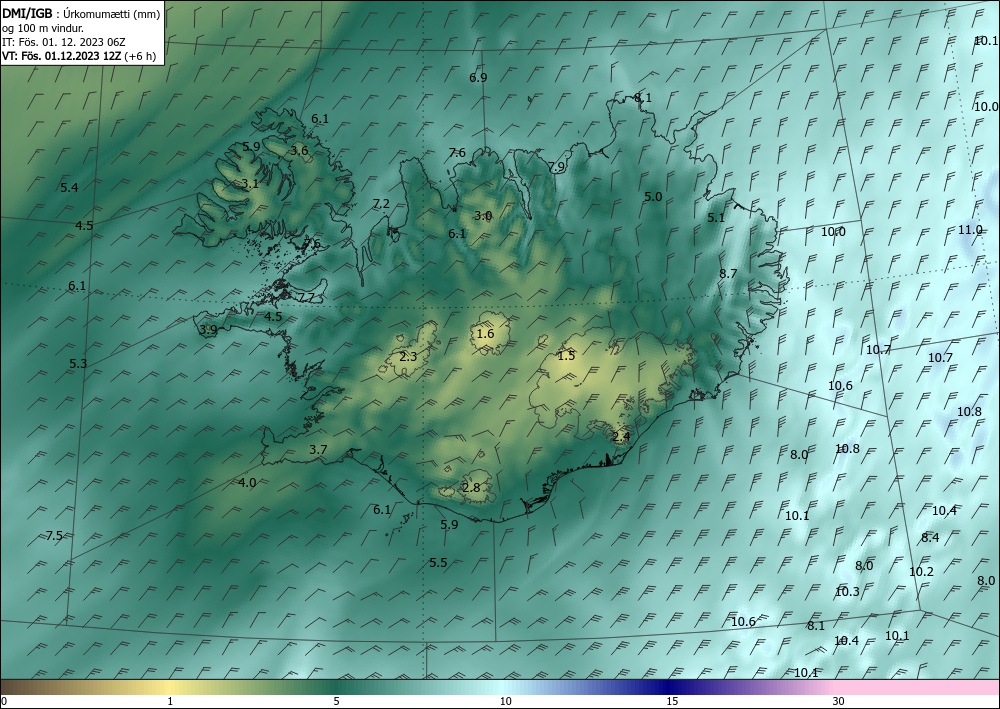Pick the dark navy segment of colour scale
This screenshot has width=1000, height=709.
(666, 687)
